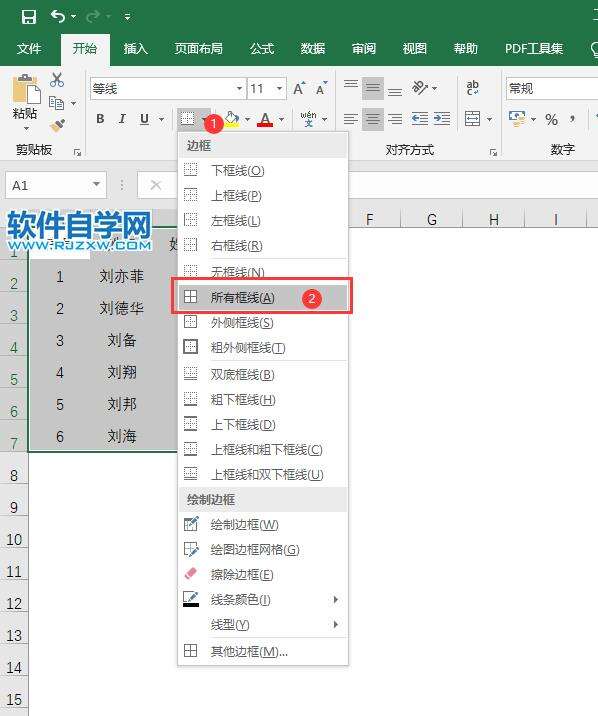Choose 下框线(O) bottom border

pos(263,171)
